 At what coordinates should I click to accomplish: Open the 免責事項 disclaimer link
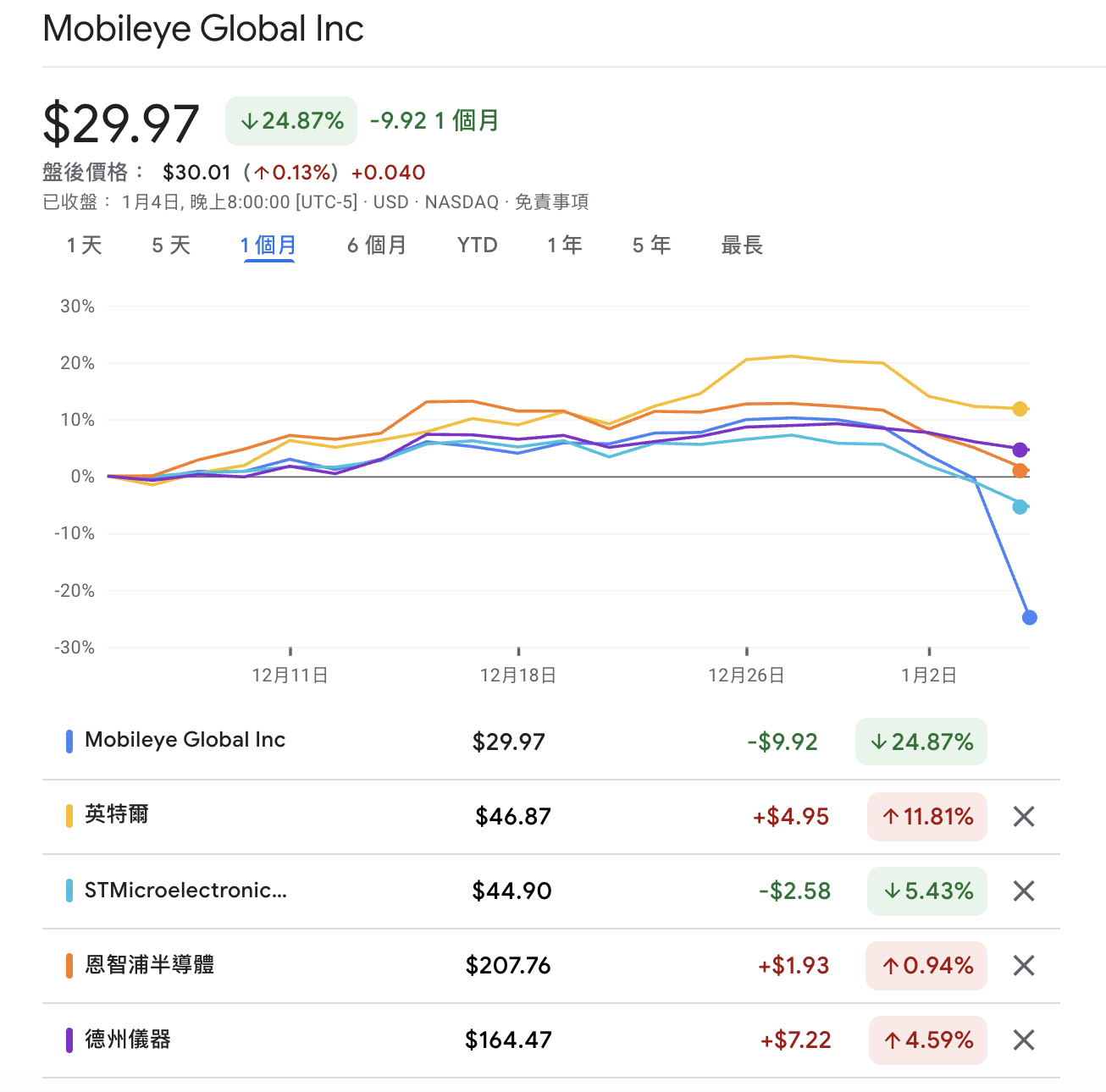(551, 202)
